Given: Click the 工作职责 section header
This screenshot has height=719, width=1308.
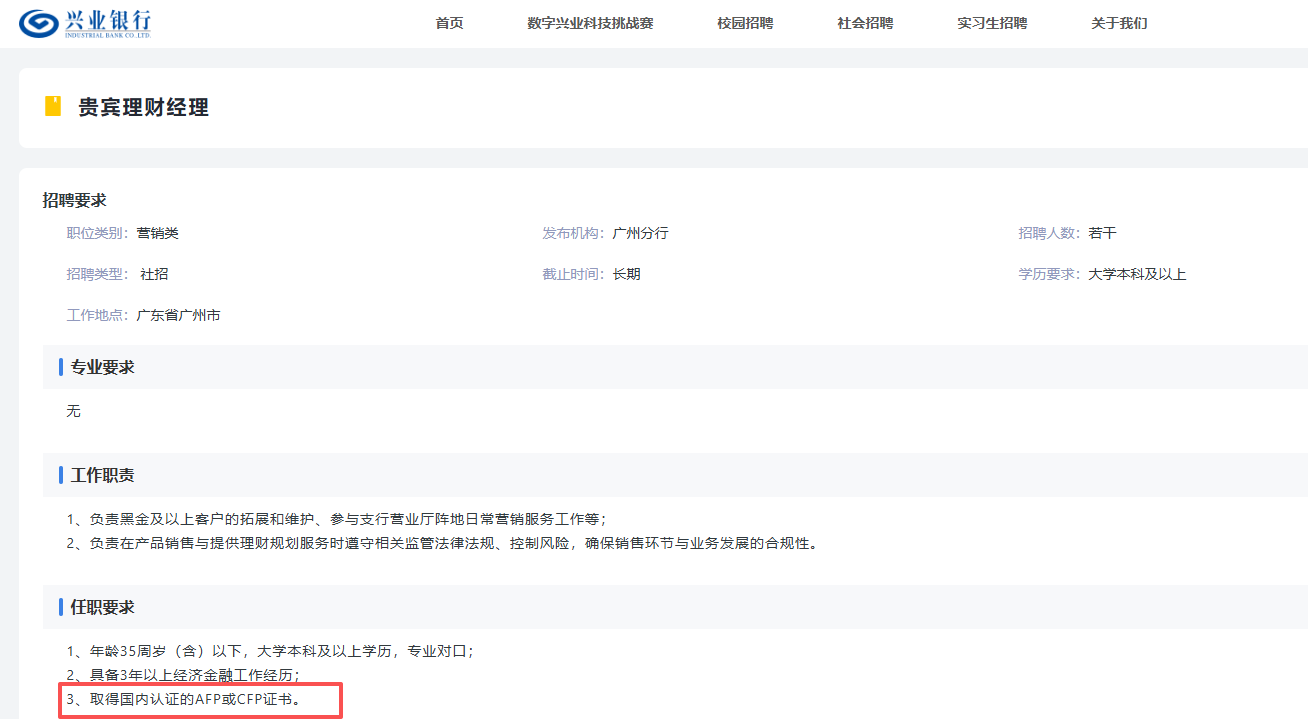Looking at the screenshot, I should [102, 475].
